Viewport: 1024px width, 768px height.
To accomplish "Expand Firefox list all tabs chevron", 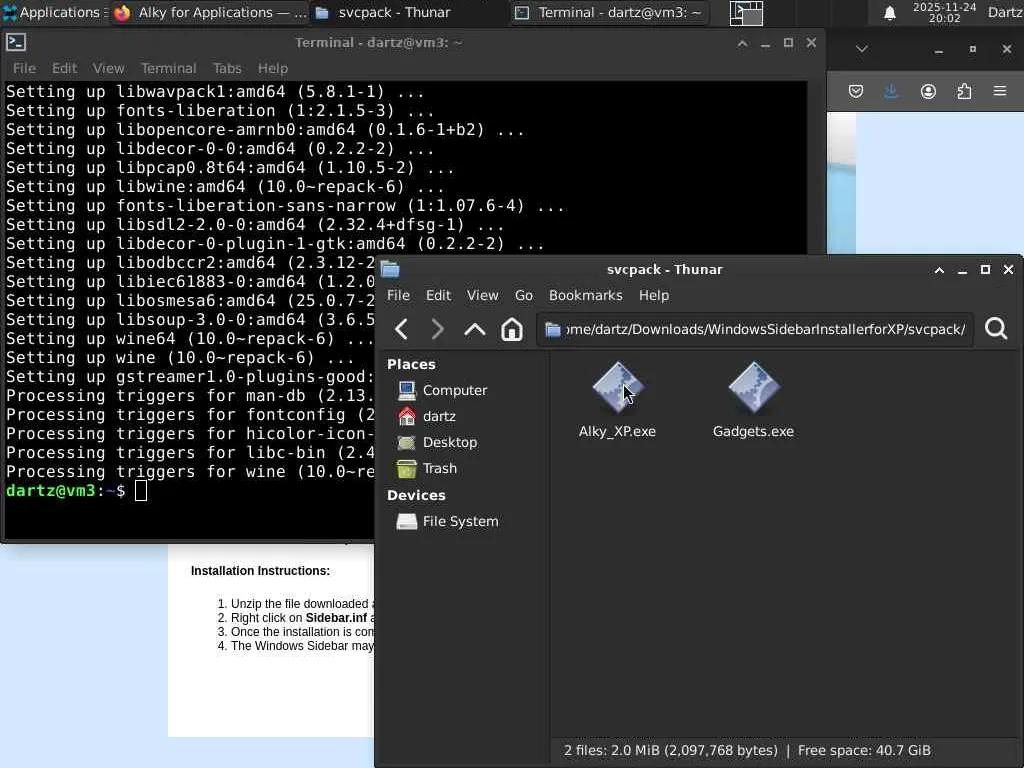I will click(862, 49).
